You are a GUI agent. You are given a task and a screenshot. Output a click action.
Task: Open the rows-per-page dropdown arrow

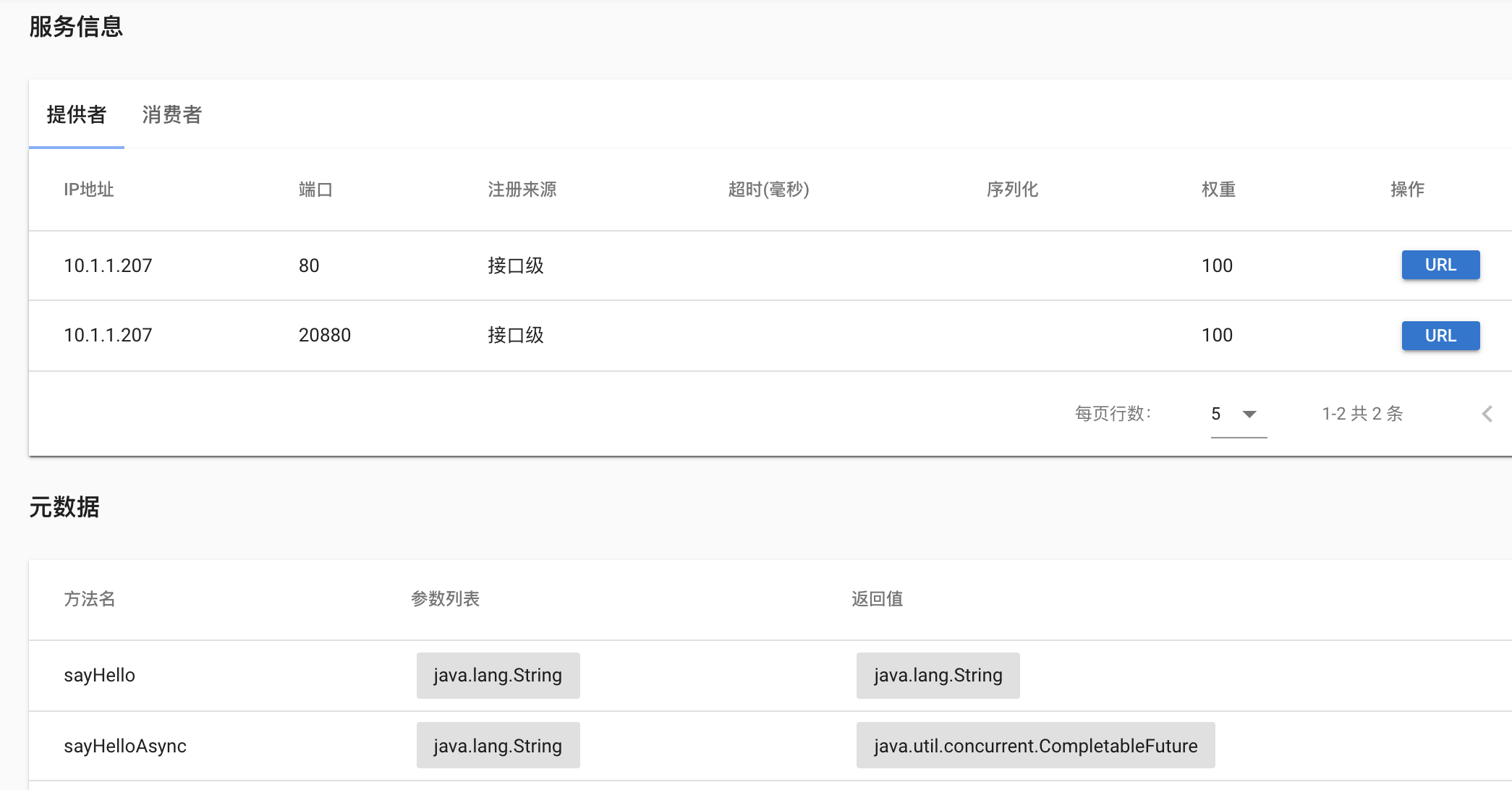pos(1249,414)
